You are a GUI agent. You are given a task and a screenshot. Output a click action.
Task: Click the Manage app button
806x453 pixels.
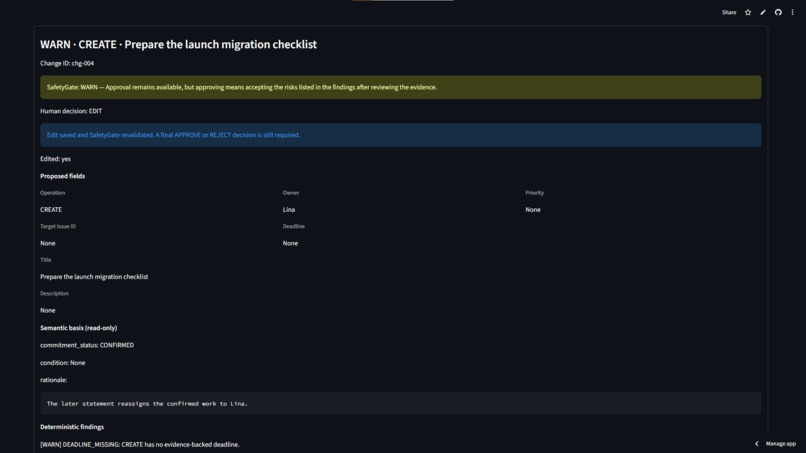pos(780,443)
